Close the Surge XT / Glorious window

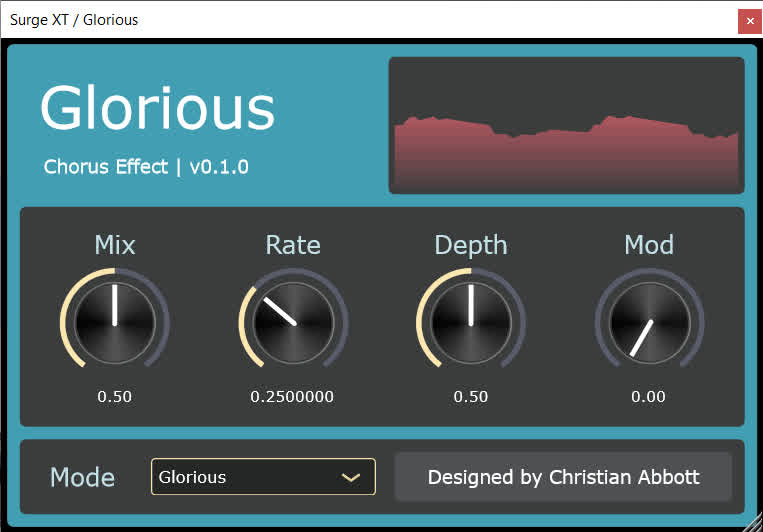pos(750,21)
